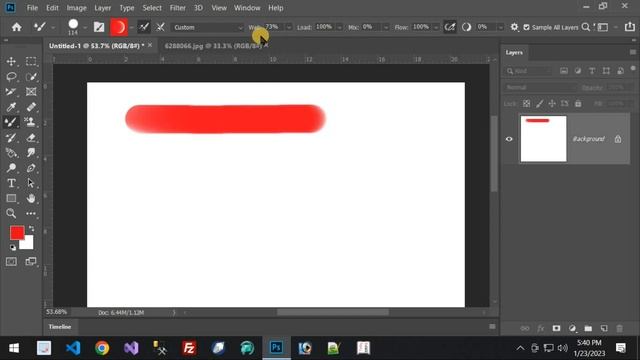Open the Normal blending mode dropdown
Image resolution: width=640 pixels, height=360 pixels.
540,87
